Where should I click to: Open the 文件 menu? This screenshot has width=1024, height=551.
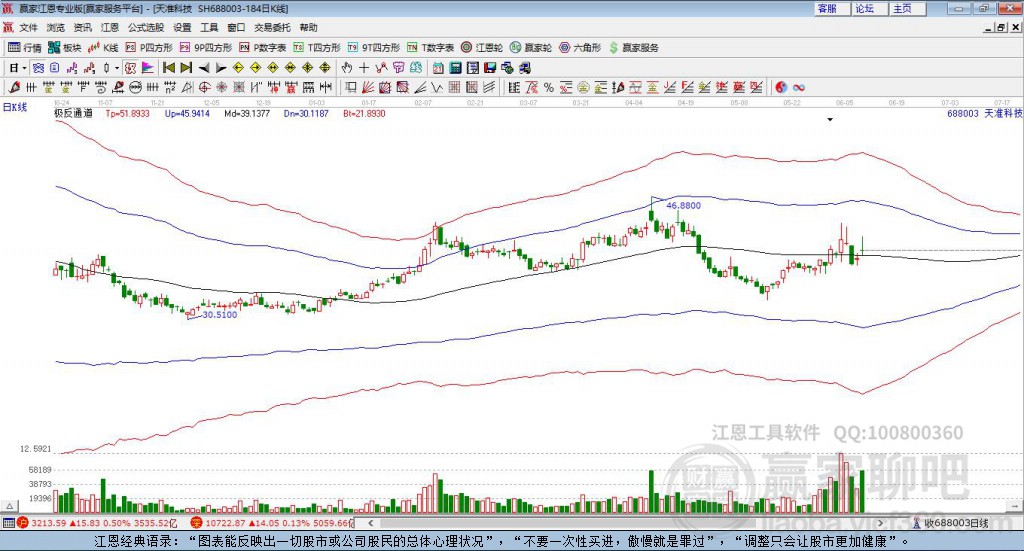pos(28,27)
